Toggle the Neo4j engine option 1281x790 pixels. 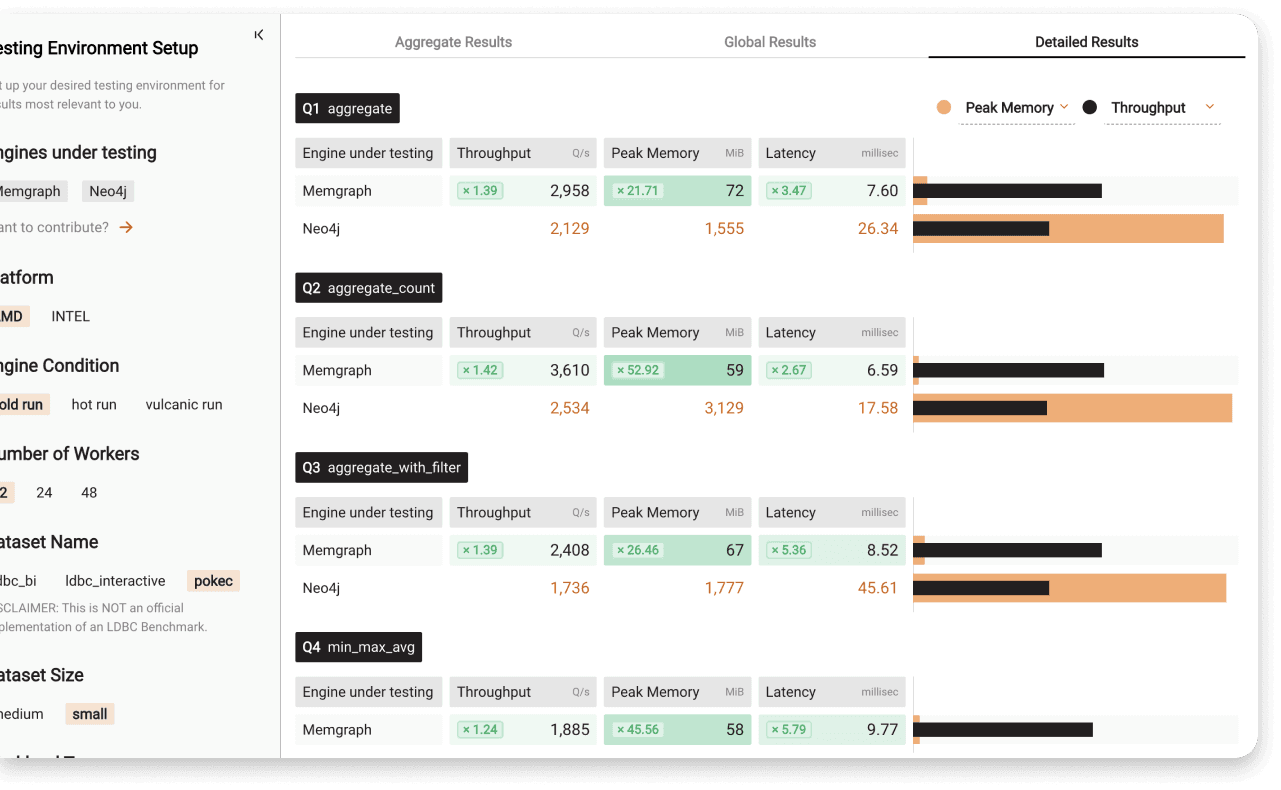(x=108, y=191)
